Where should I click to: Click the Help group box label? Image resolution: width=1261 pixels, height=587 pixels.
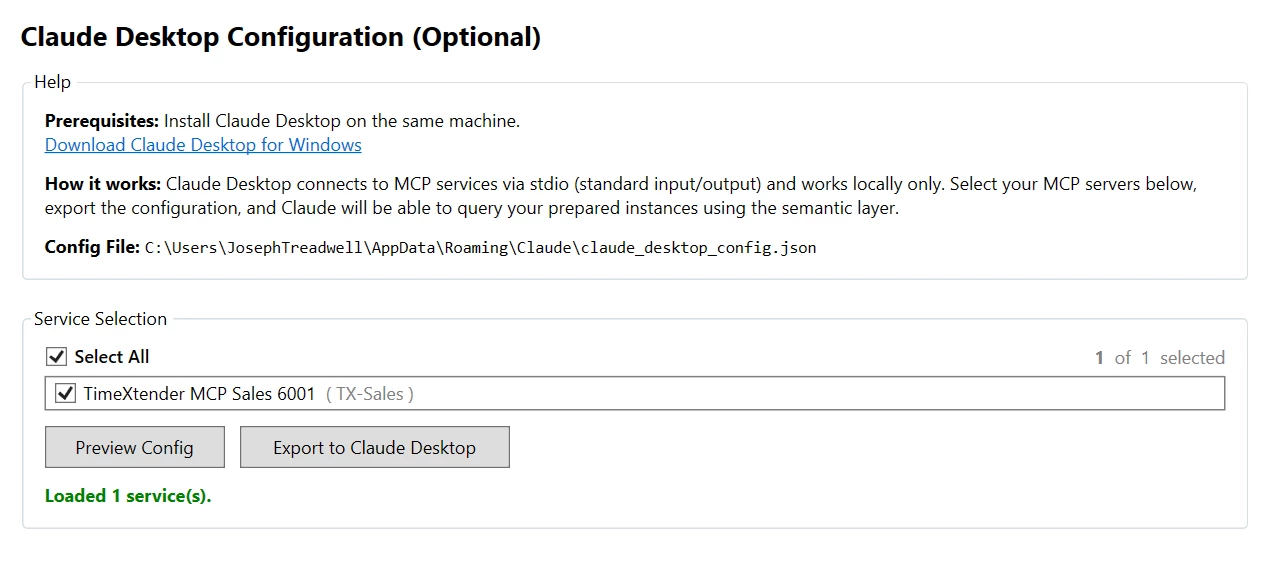[x=52, y=82]
